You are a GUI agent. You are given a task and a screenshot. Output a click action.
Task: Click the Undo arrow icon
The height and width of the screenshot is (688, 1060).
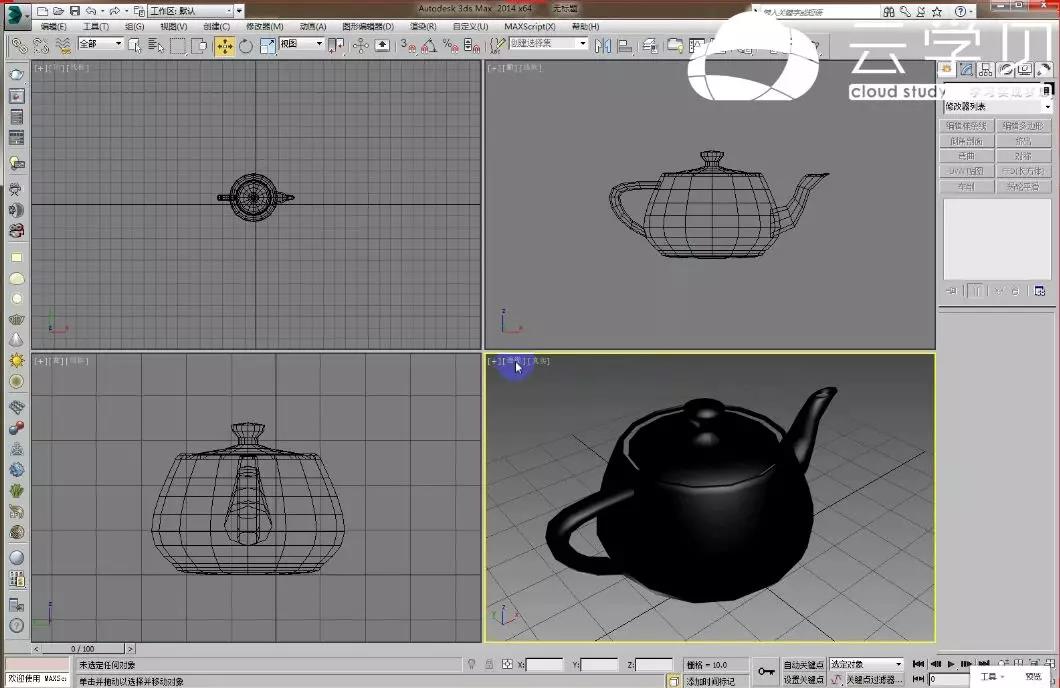[91, 11]
